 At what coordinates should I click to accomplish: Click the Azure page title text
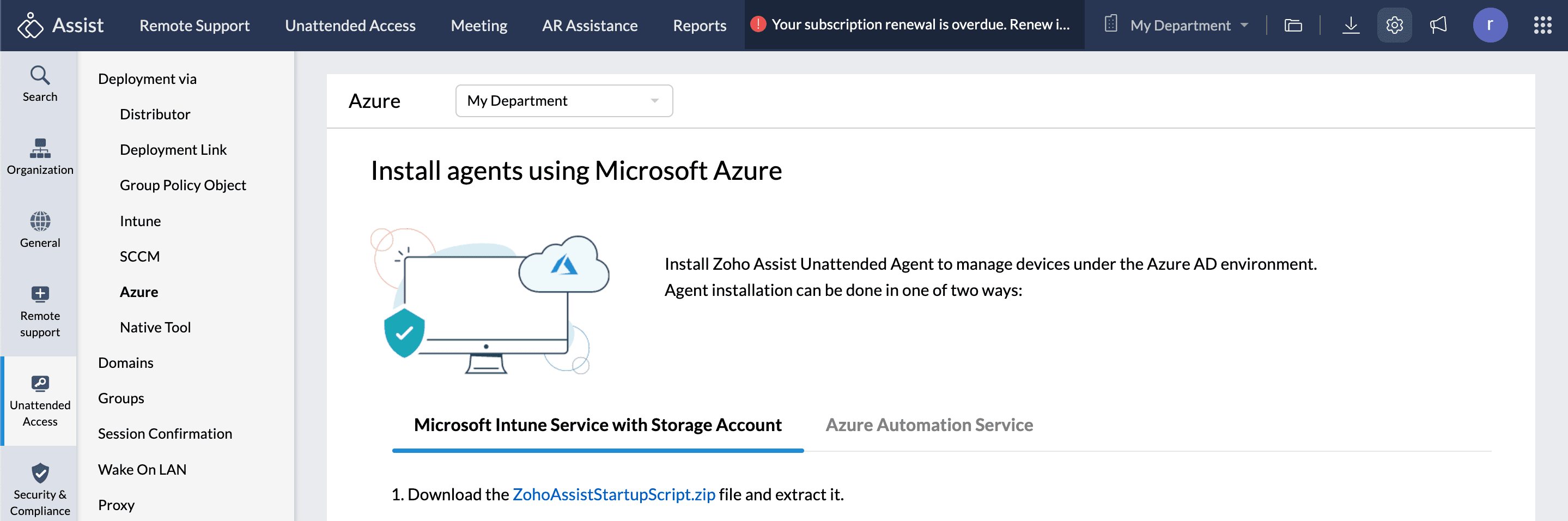coord(374,100)
